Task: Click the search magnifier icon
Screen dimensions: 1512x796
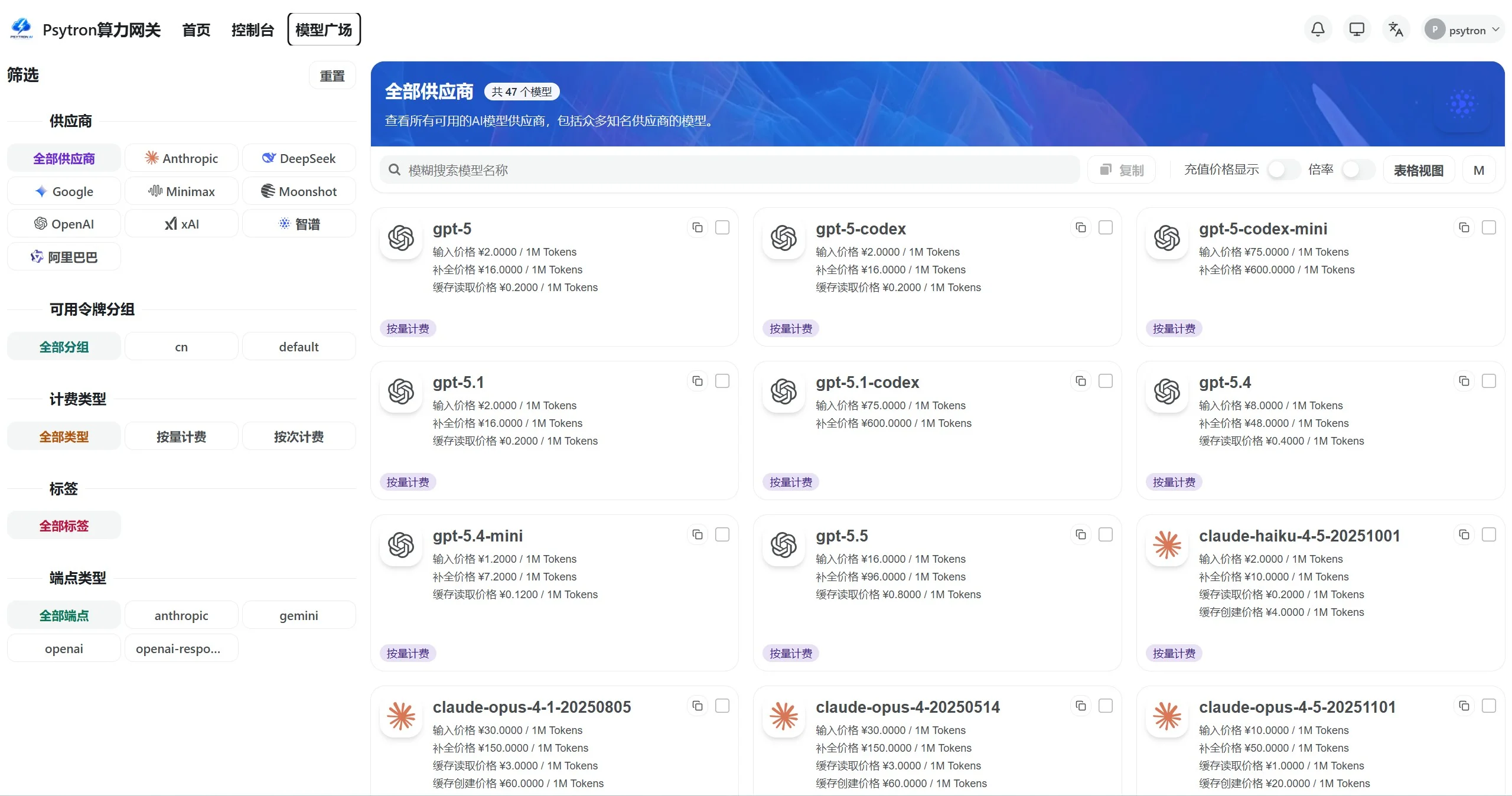Action: click(x=395, y=170)
